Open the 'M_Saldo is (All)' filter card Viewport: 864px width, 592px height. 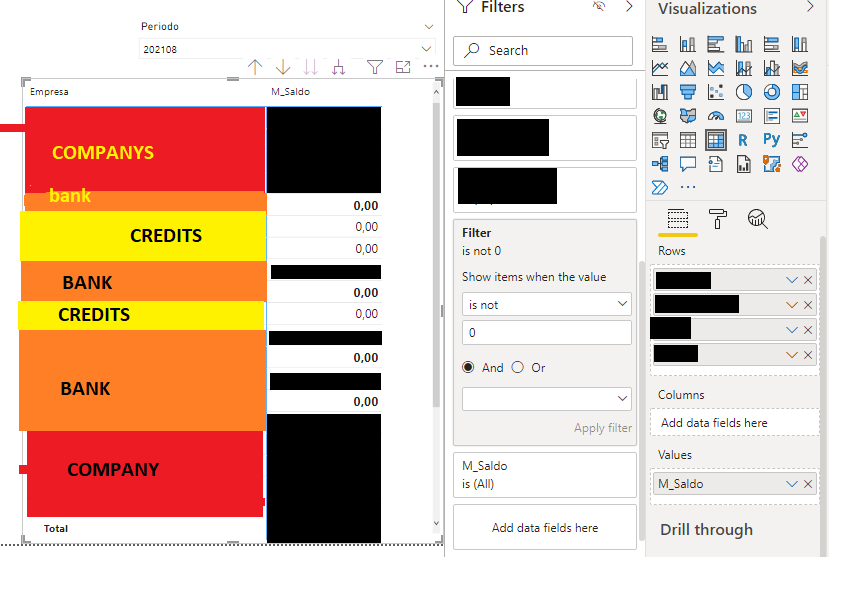click(545, 475)
